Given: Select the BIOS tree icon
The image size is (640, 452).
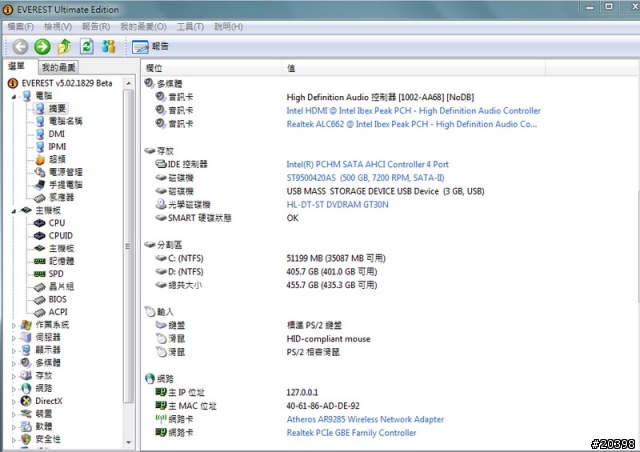Looking at the screenshot, I should coord(40,300).
